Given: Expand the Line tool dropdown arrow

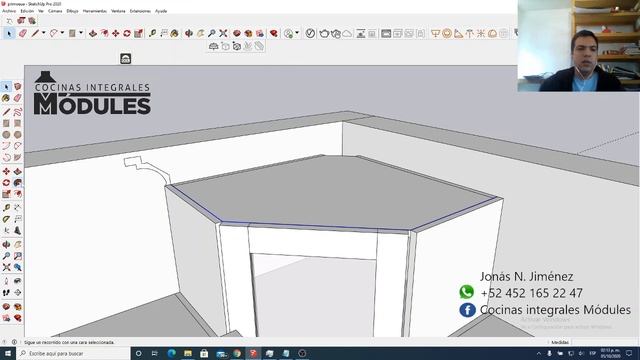Looking at the screenshot, I should (43, 33).
